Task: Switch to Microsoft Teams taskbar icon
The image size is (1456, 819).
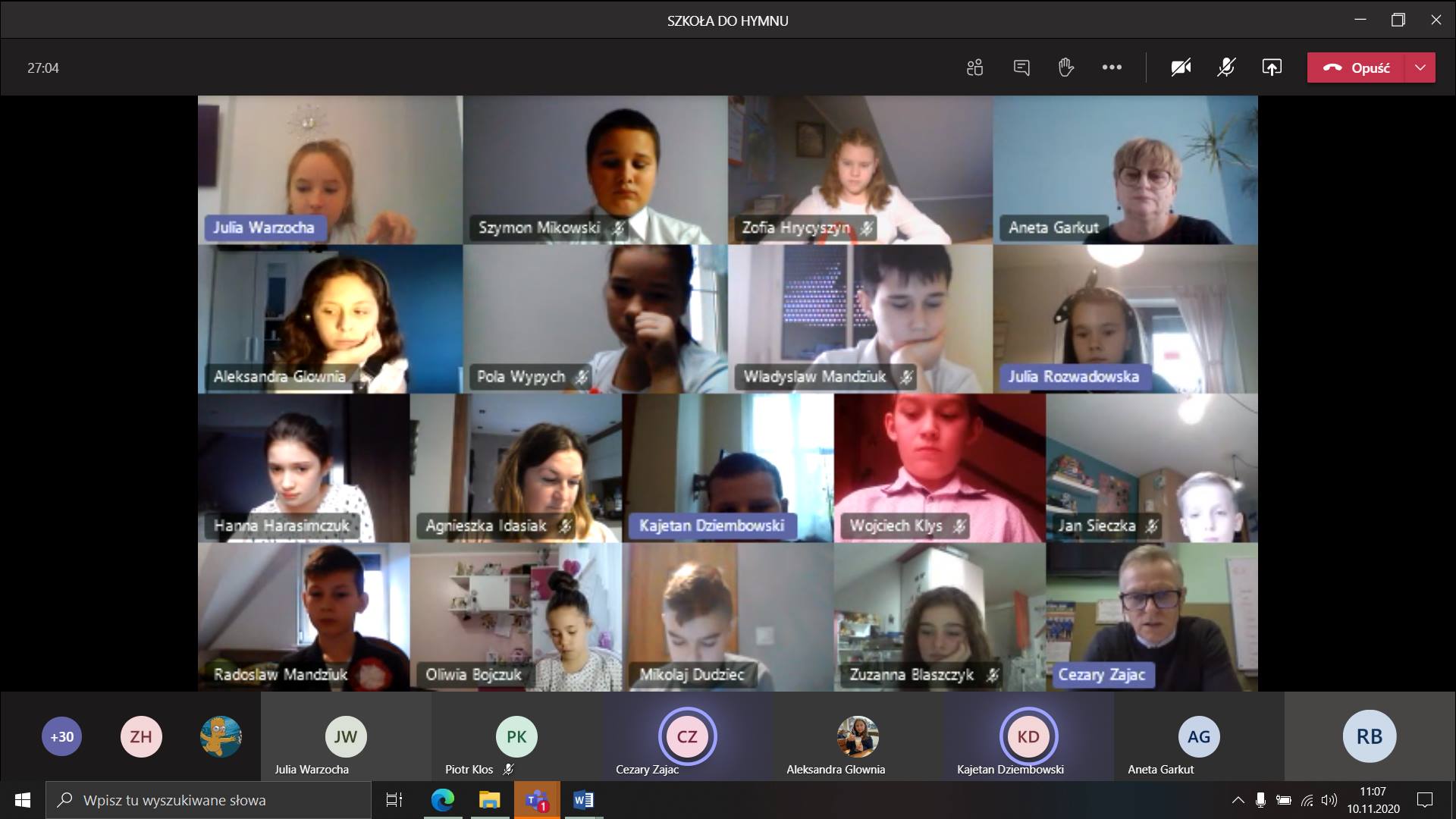Action: click(537, 800)
